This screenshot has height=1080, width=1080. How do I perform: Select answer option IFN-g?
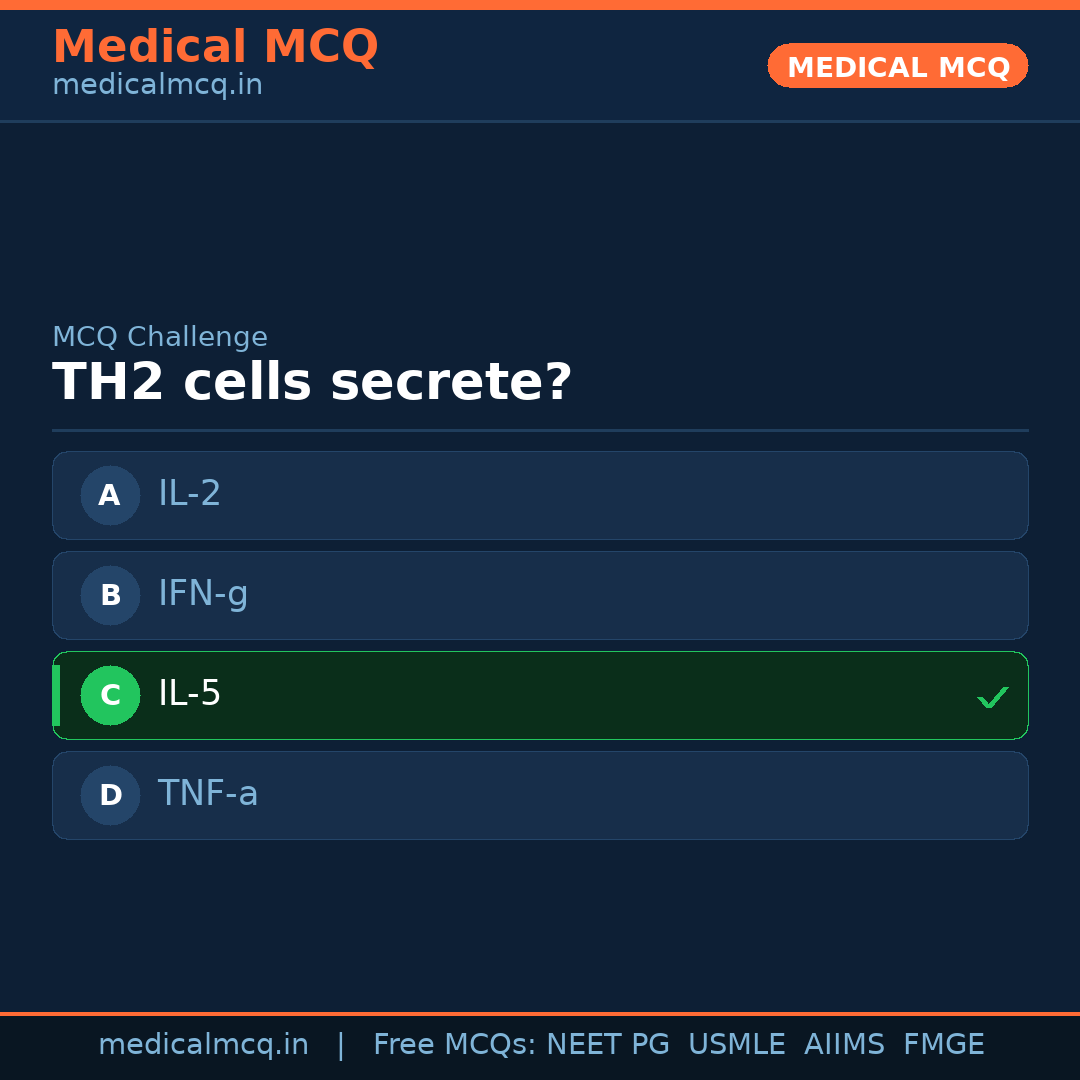tap(540, 595)
